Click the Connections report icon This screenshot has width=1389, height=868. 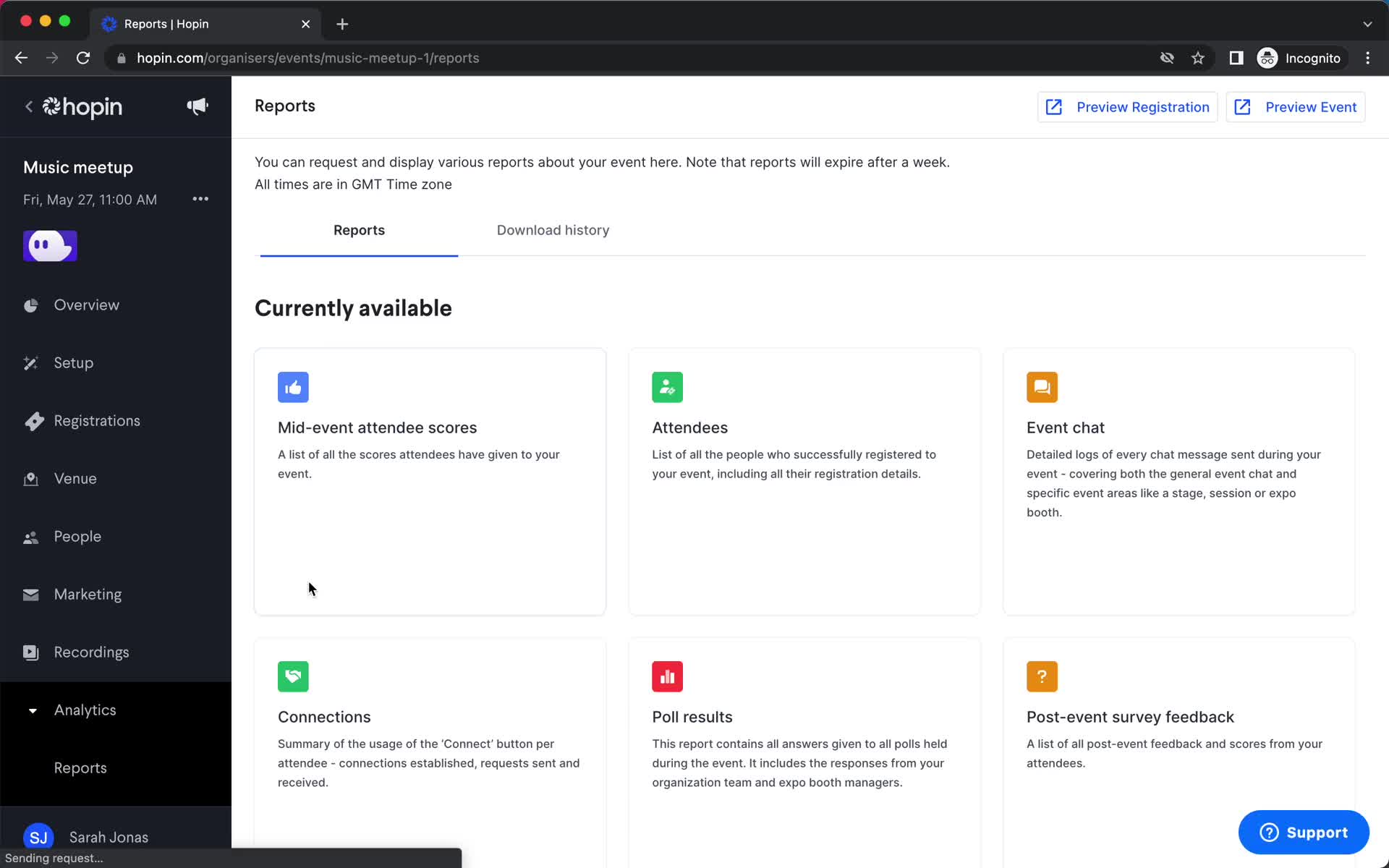293,676
